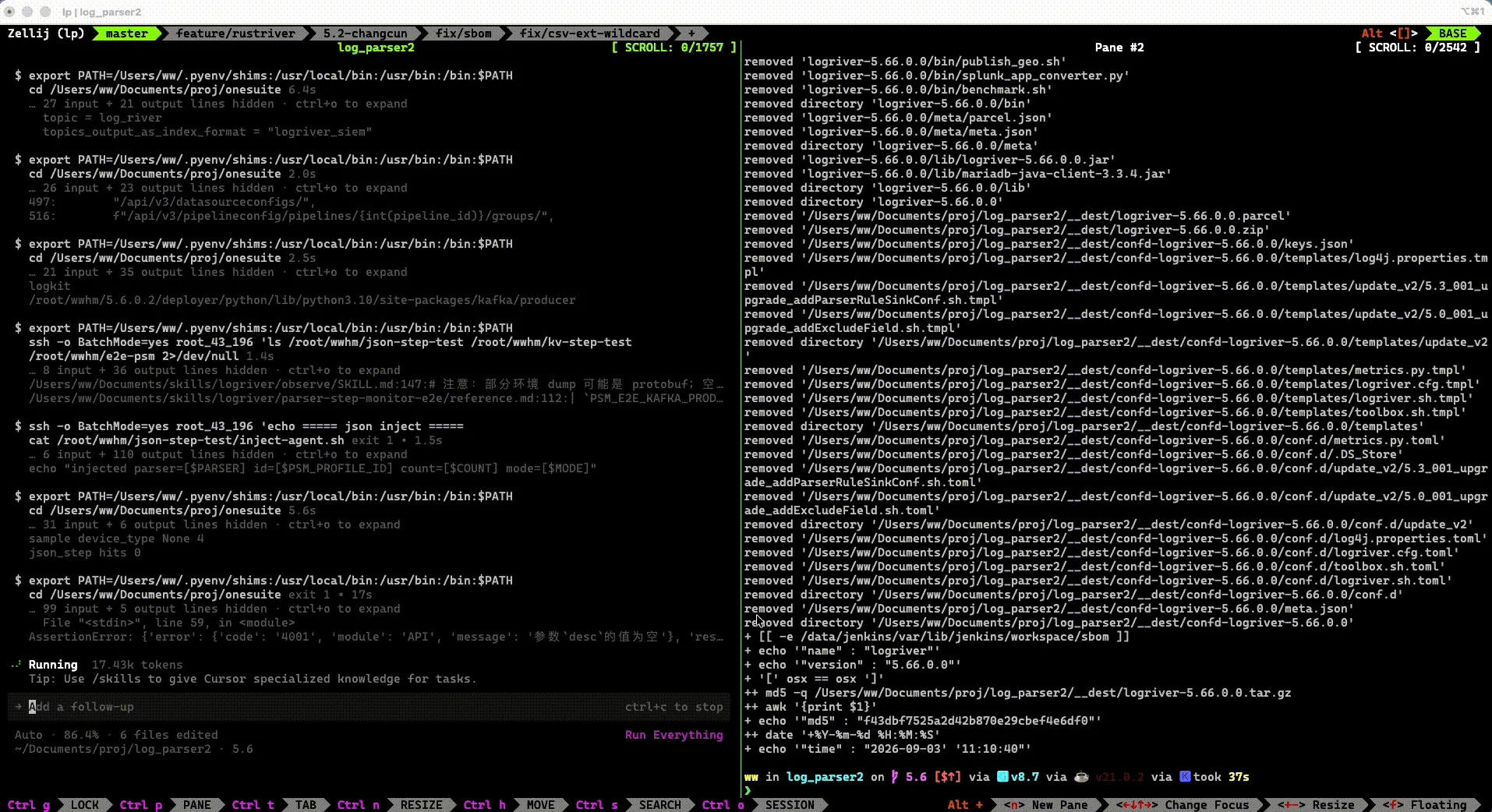This screenshot has height=812, width=1492.
Task: Click the Java coffee cup icon in prompt
Action: click(x=1081, y=777)
